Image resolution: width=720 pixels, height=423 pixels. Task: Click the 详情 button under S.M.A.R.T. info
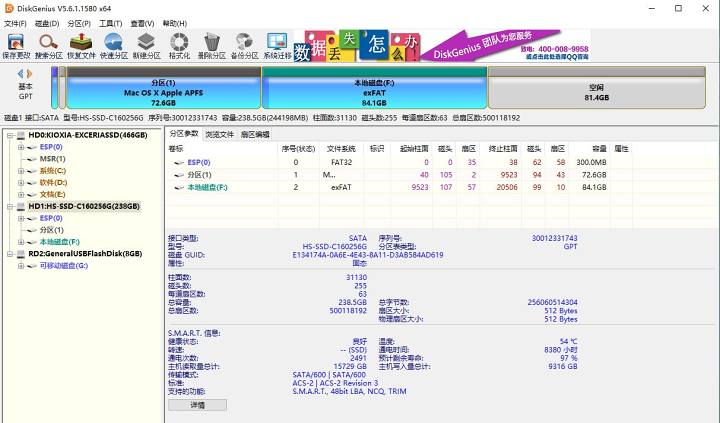coord(197,406)
